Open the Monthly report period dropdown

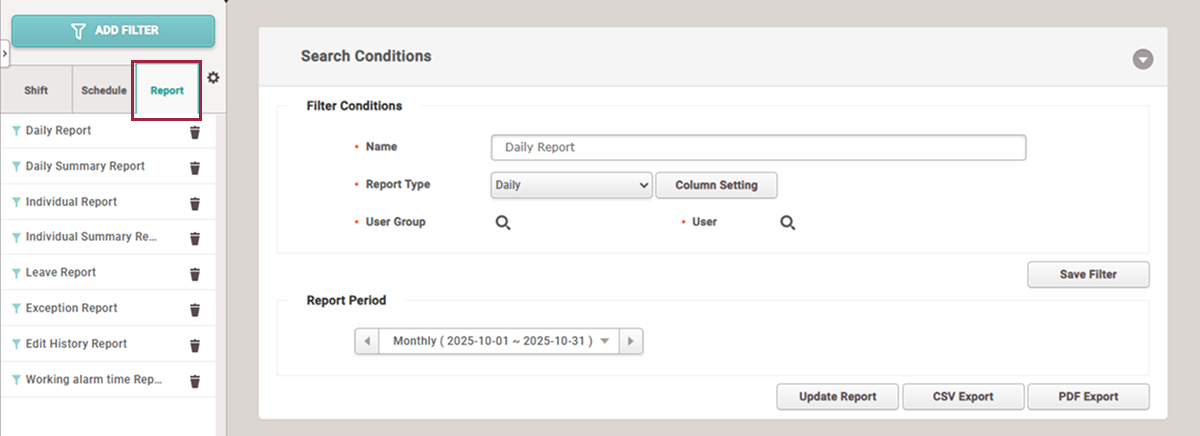[499, 341]
